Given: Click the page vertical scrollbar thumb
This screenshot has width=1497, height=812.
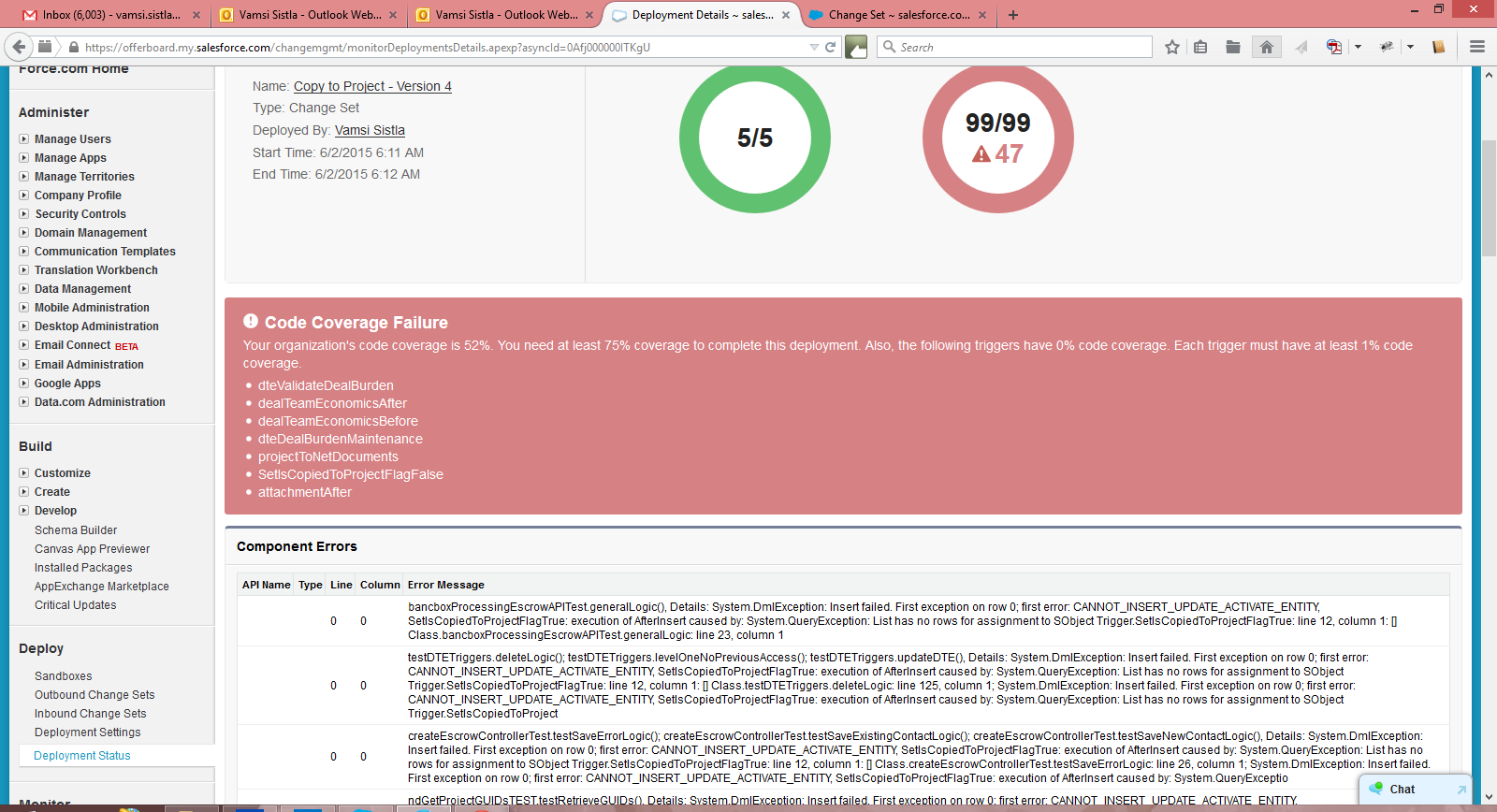Looking at the screenshot, I should 1489,197.
